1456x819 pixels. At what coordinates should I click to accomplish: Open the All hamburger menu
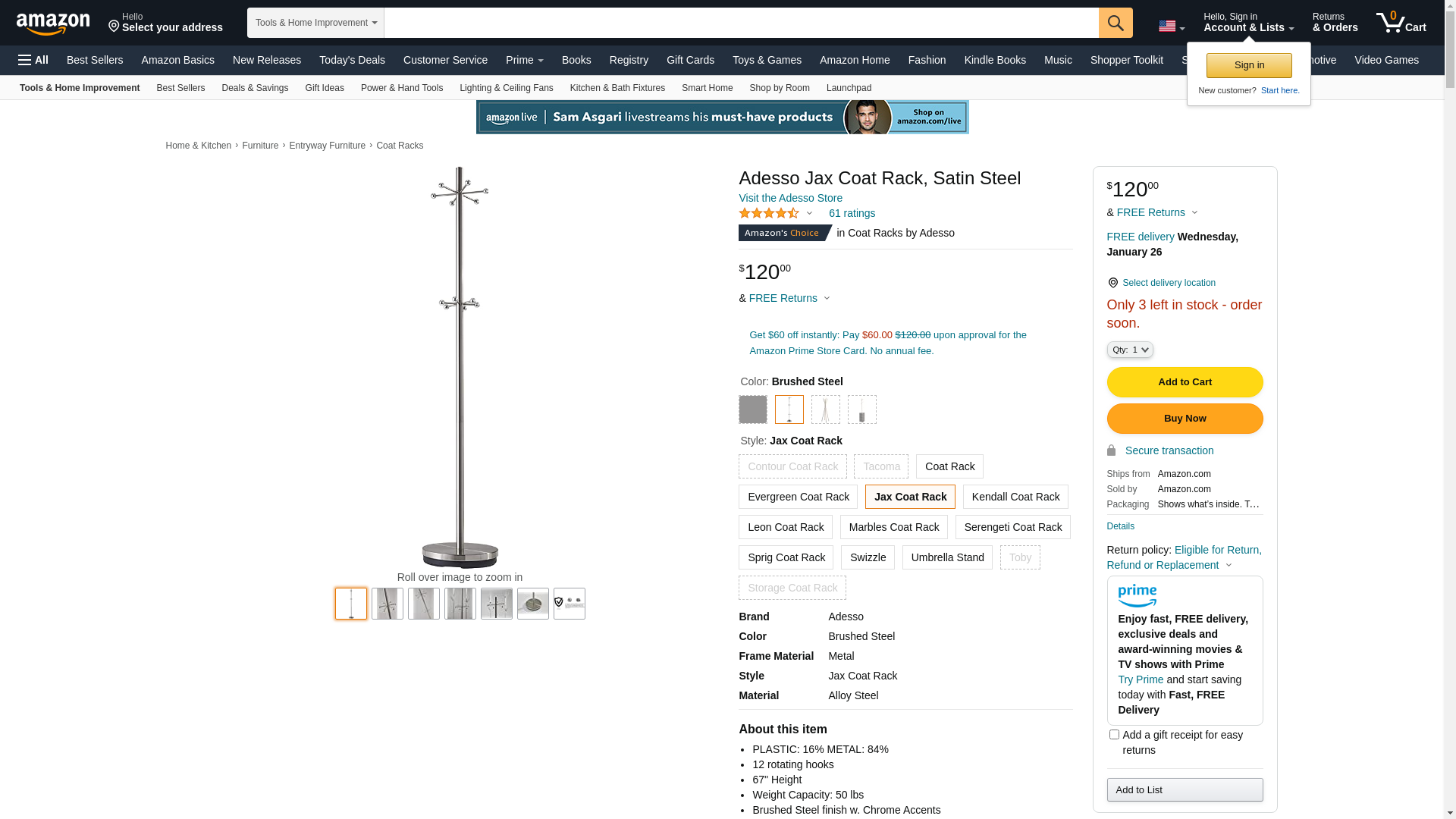coord(33,60)
